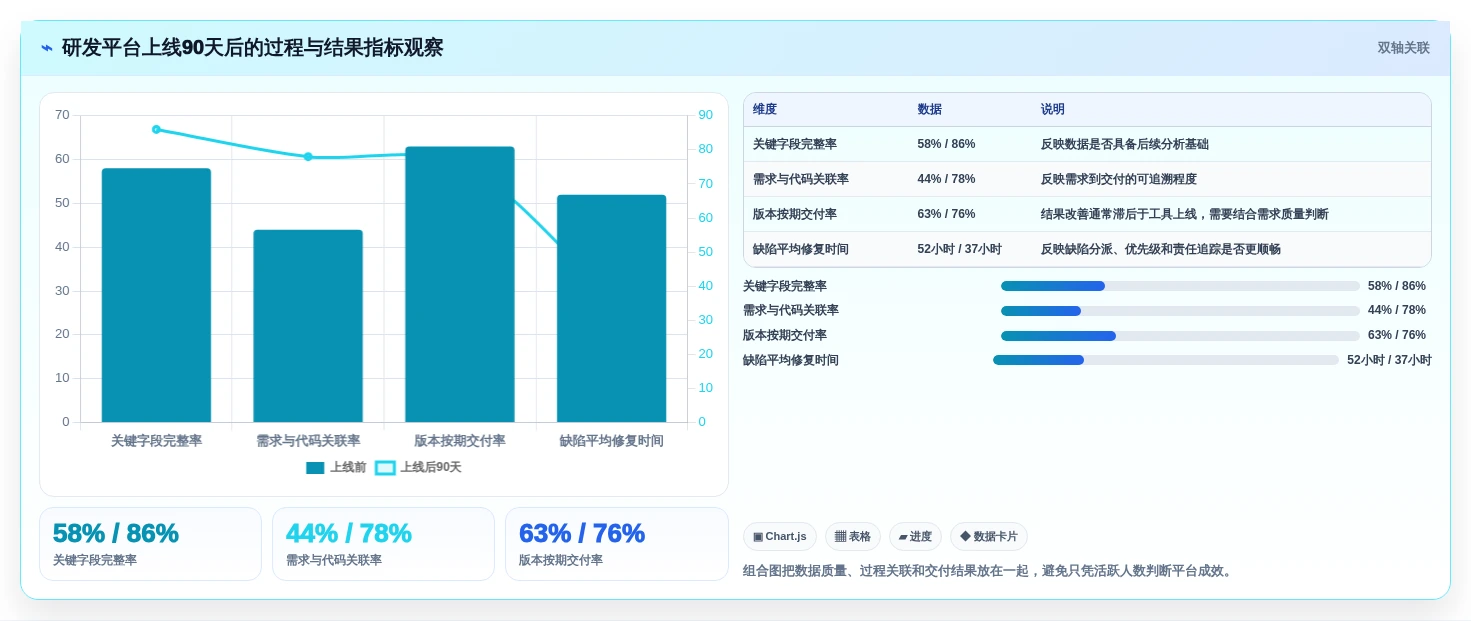
Task: Click description starting 结果改善通常滞后于工具上线
Action: point(1185,214)
